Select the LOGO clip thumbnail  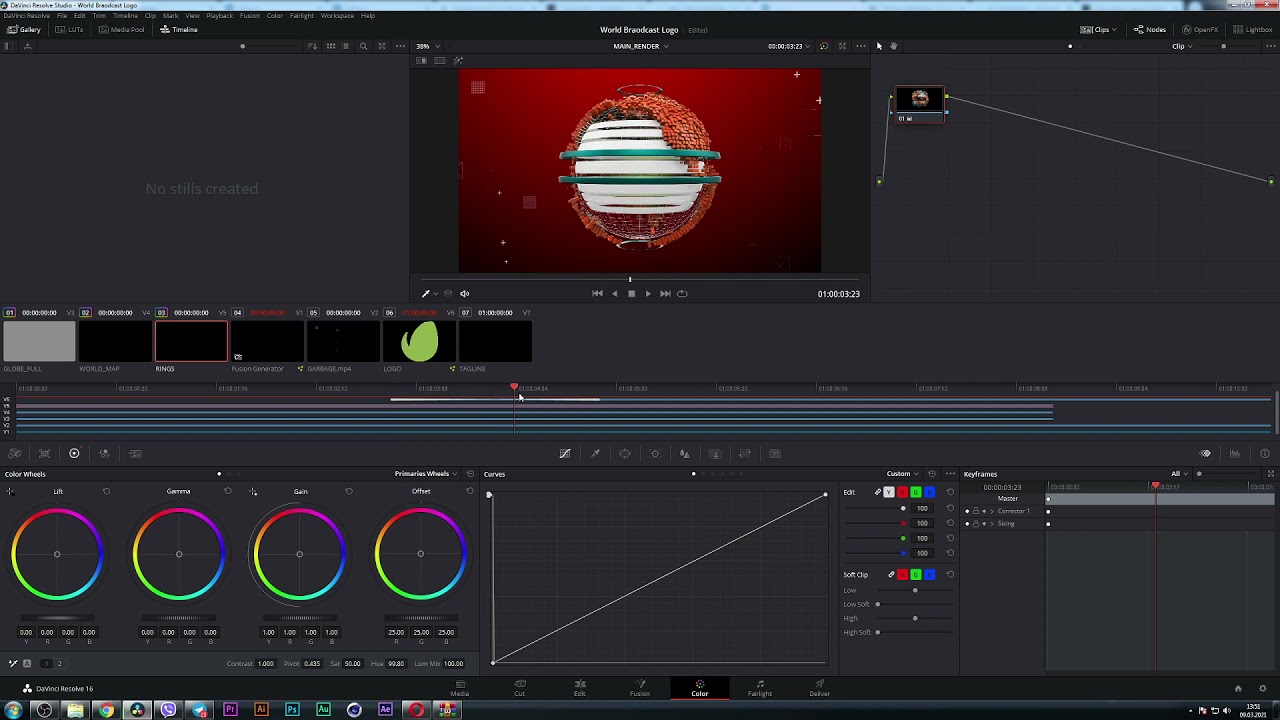click(x=419, y=342)
